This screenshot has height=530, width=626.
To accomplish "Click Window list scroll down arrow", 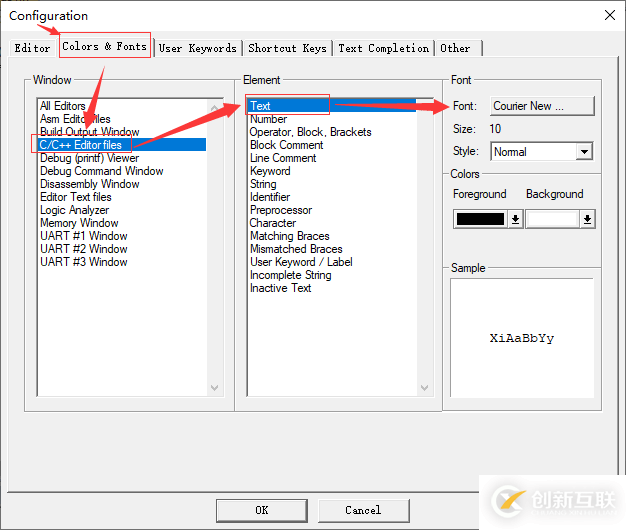I will pos(214,388).
